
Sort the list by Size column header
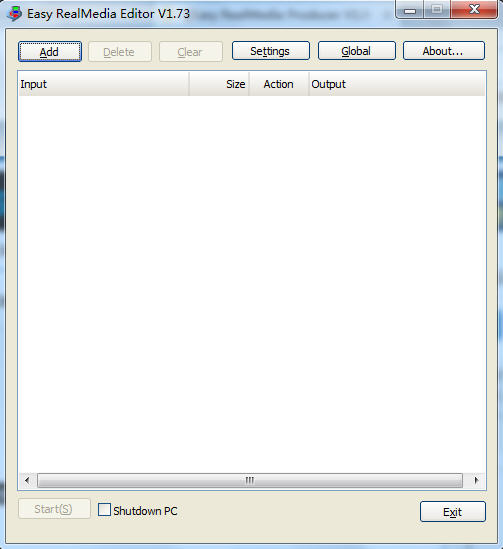click(x=219, y=84)
